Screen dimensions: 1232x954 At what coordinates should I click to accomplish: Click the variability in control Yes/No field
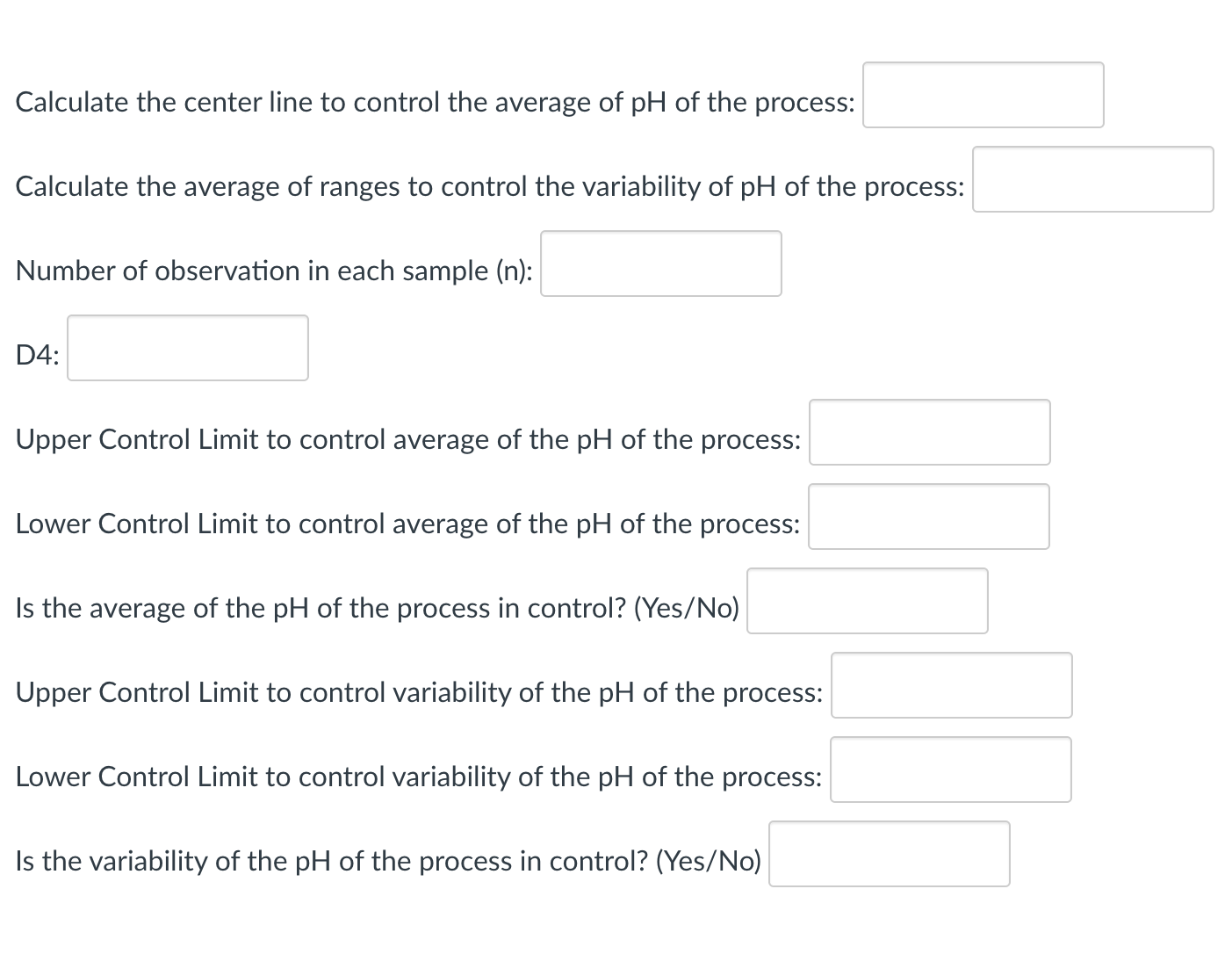click(889, 854)
